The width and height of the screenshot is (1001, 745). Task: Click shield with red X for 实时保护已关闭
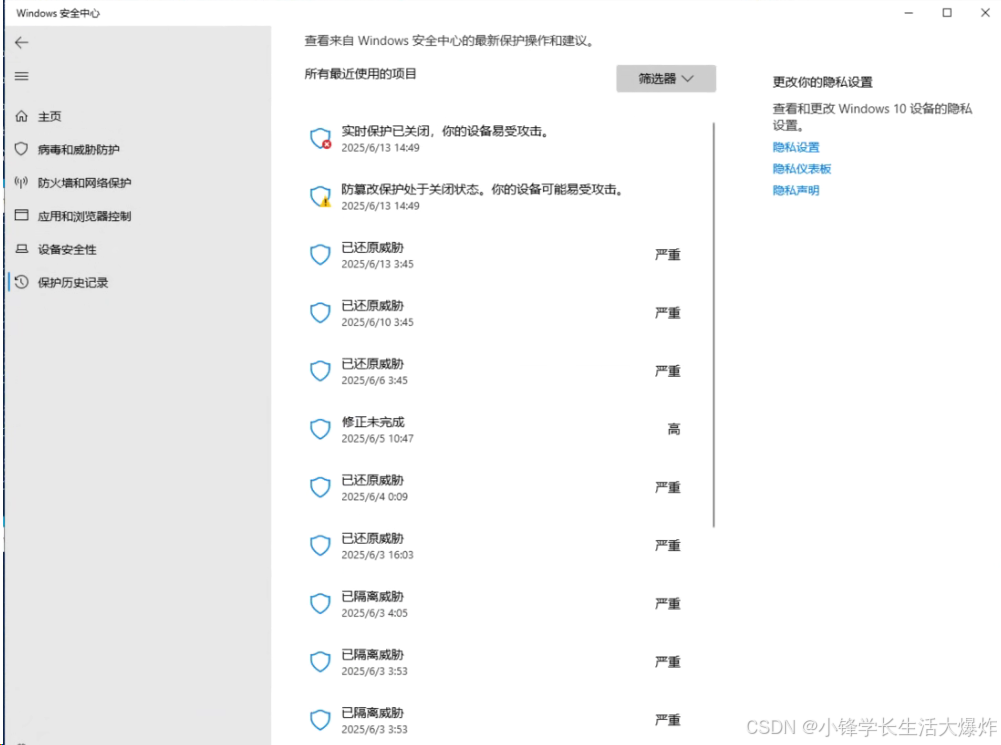coord(320,139)
